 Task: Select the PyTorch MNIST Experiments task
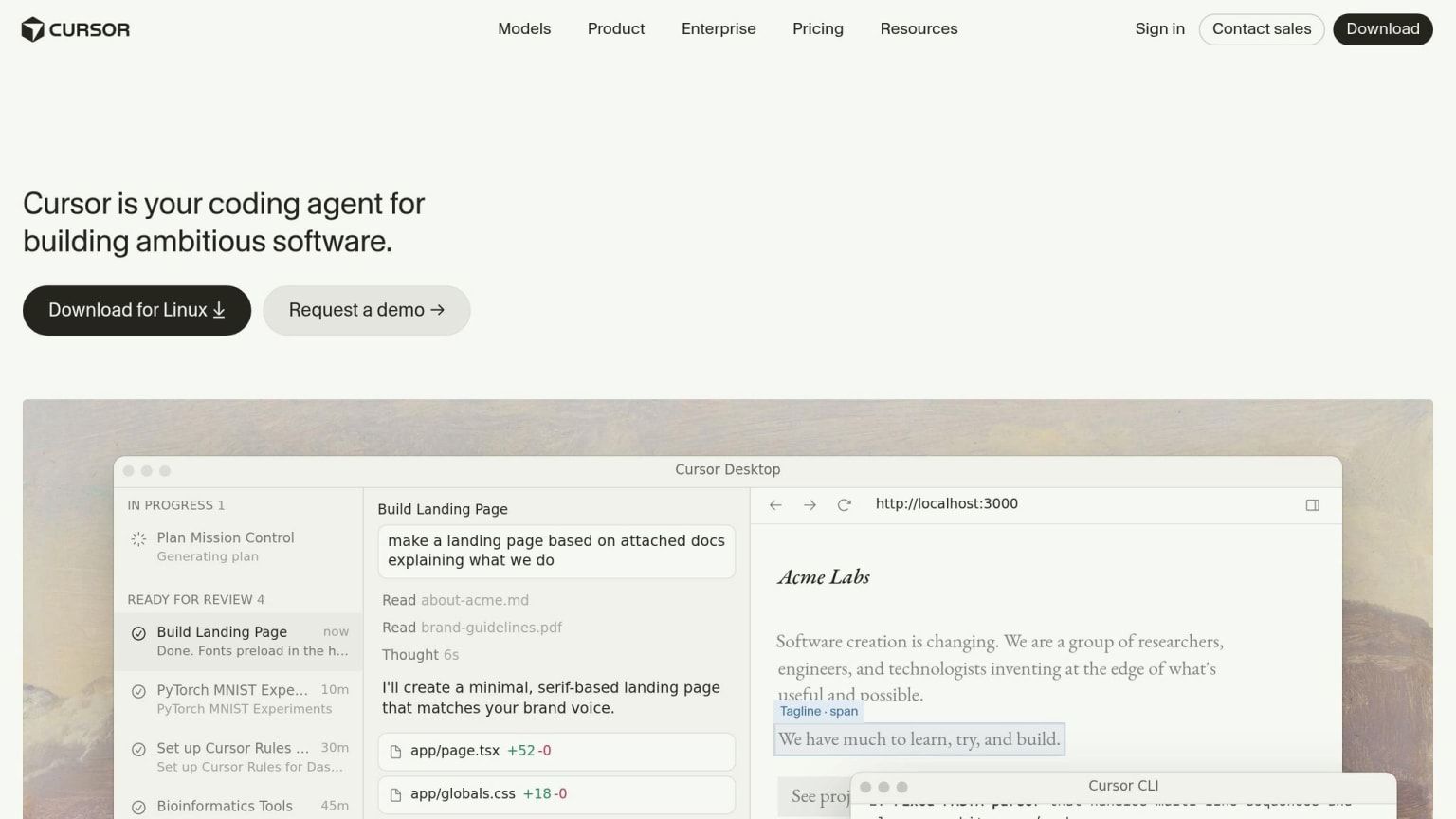[238, 700]
